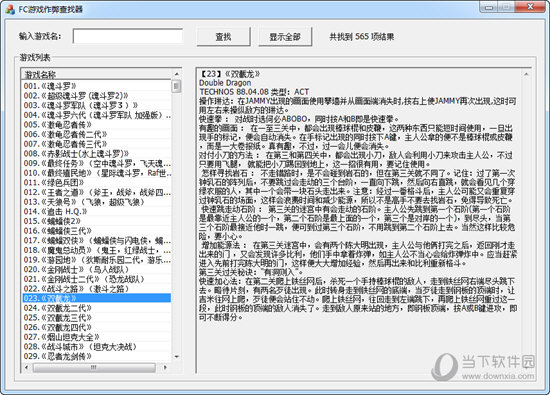Click the game name input field
550x395 pixels.
point(128,36)
